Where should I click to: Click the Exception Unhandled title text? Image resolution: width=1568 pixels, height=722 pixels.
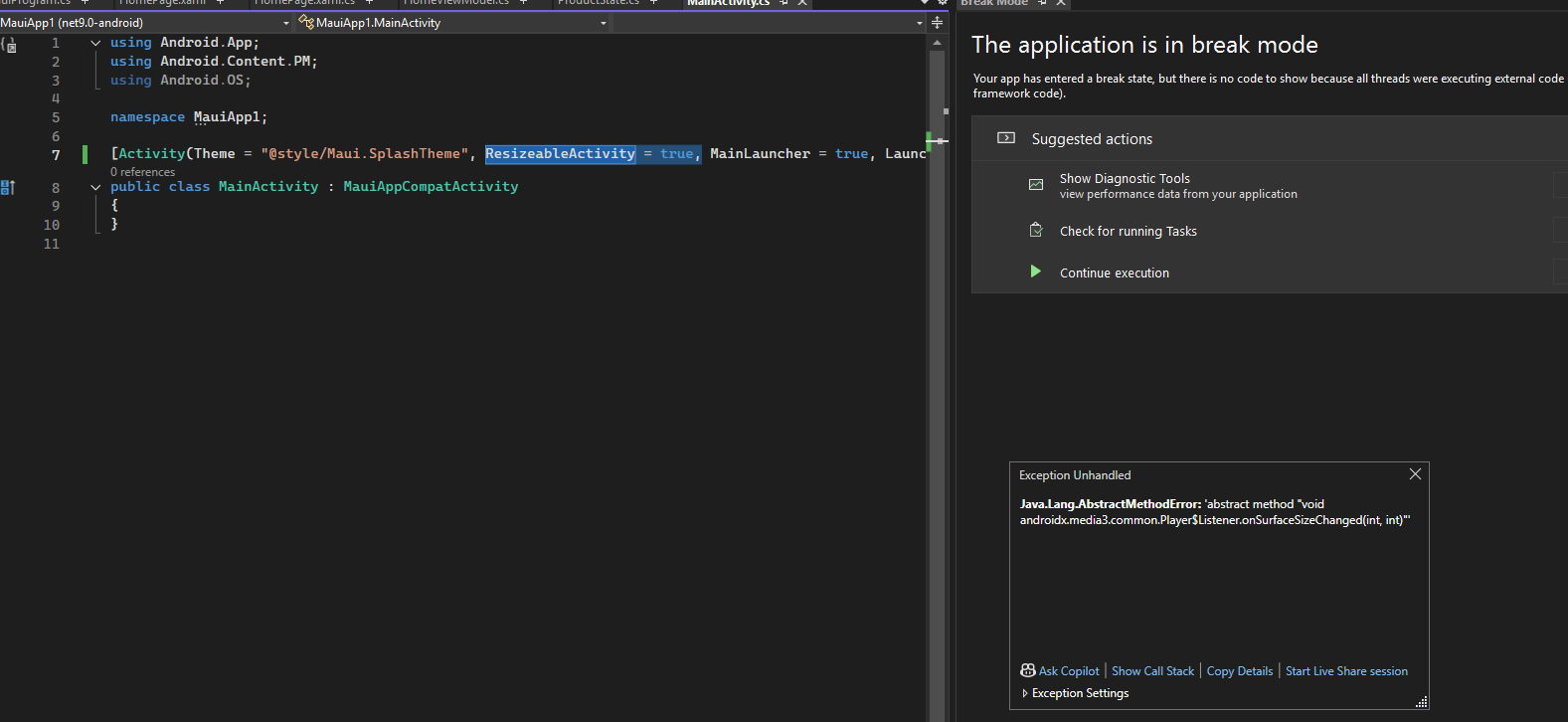tap(1075, 475)
